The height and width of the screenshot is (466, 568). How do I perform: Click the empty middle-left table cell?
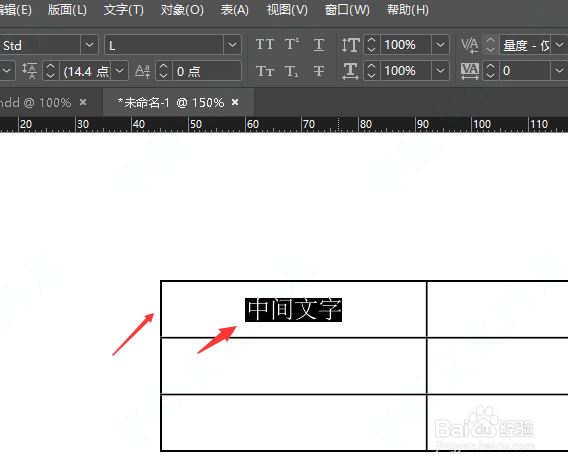[x=294, y=366]
